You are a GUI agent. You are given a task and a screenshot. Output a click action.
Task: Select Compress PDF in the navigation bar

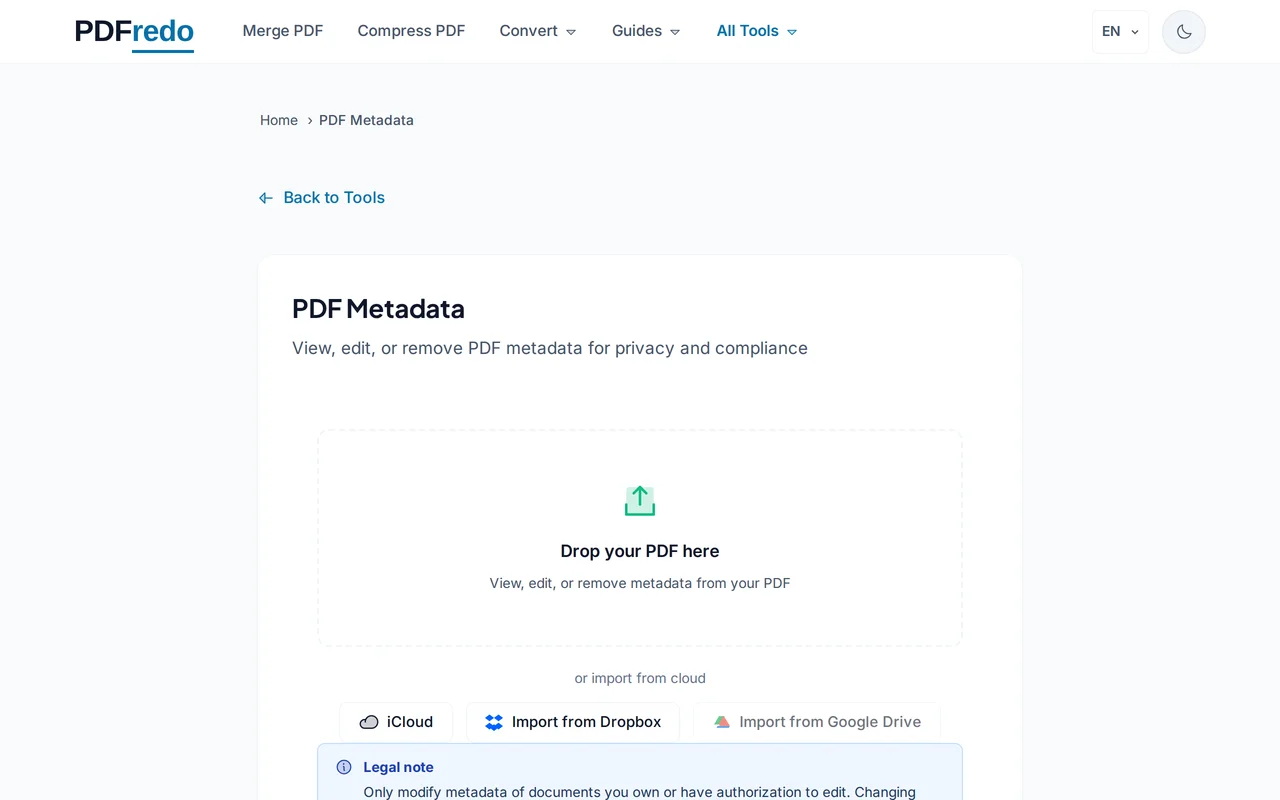411,31
